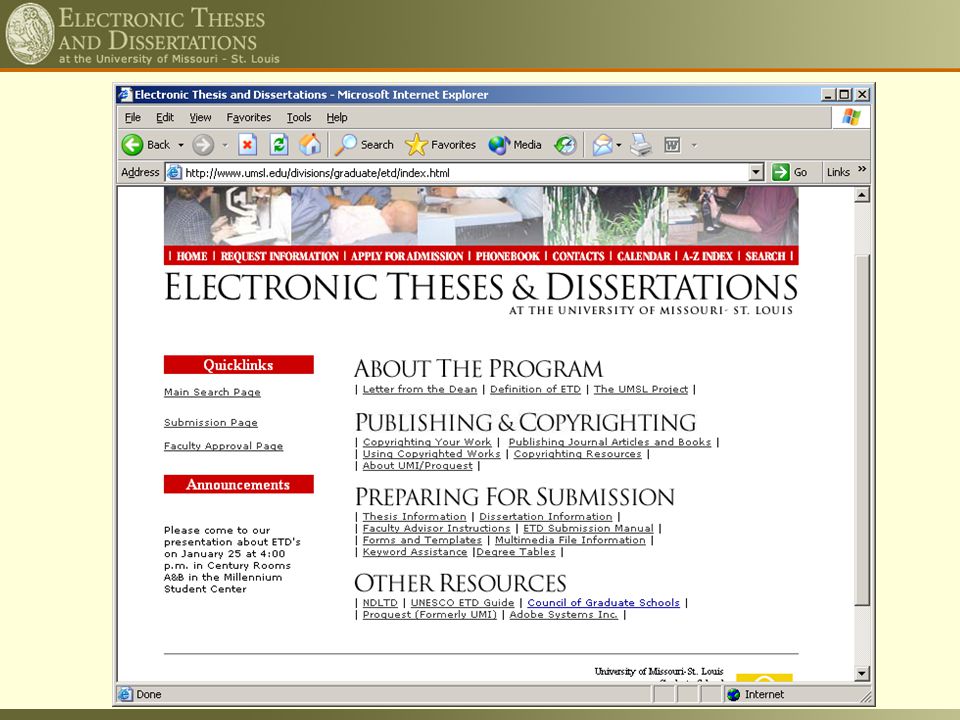Open the Submission Page quicklink

pos(211,422)
